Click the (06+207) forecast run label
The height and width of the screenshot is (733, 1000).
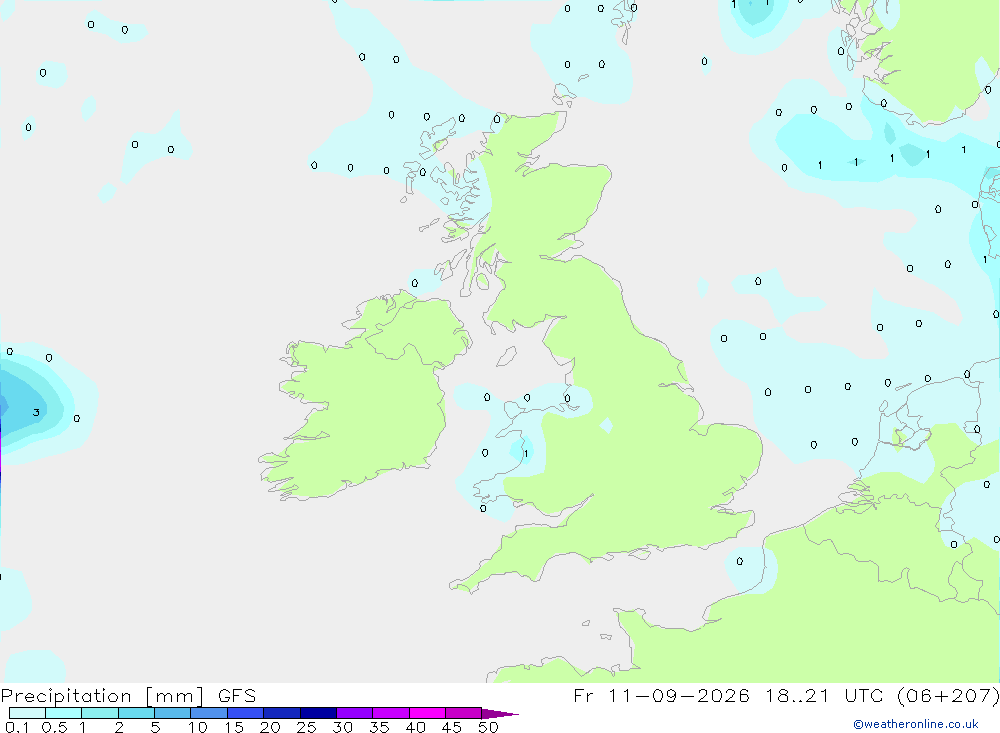[948, 696]
